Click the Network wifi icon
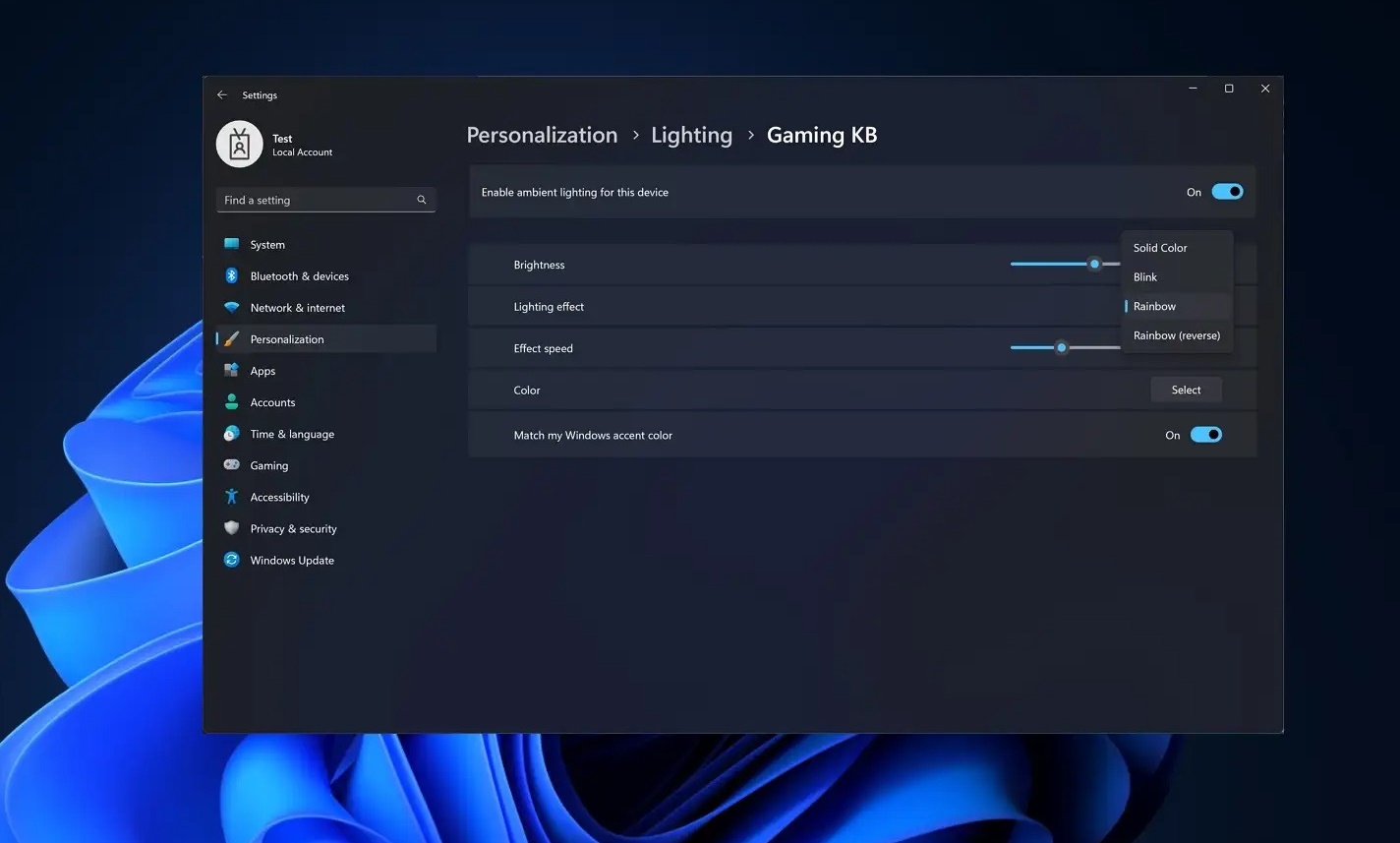 (232, 307)
